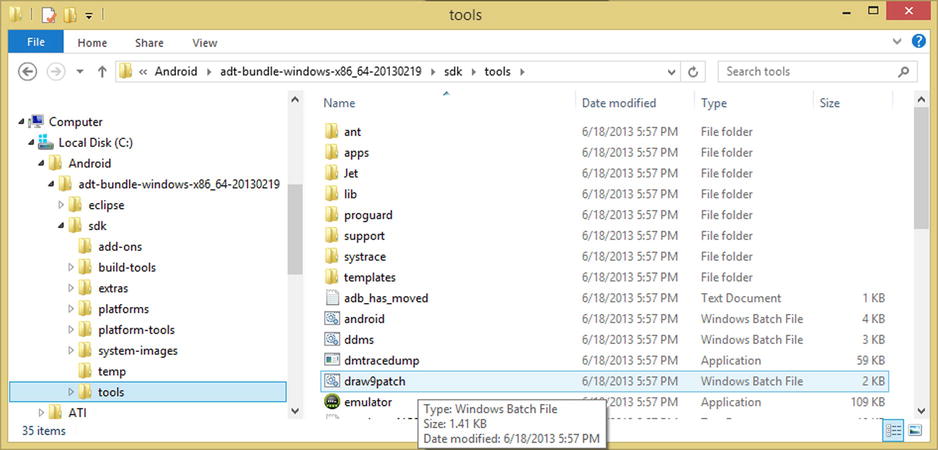Expand the build-tools folder node

pos(71,267)
